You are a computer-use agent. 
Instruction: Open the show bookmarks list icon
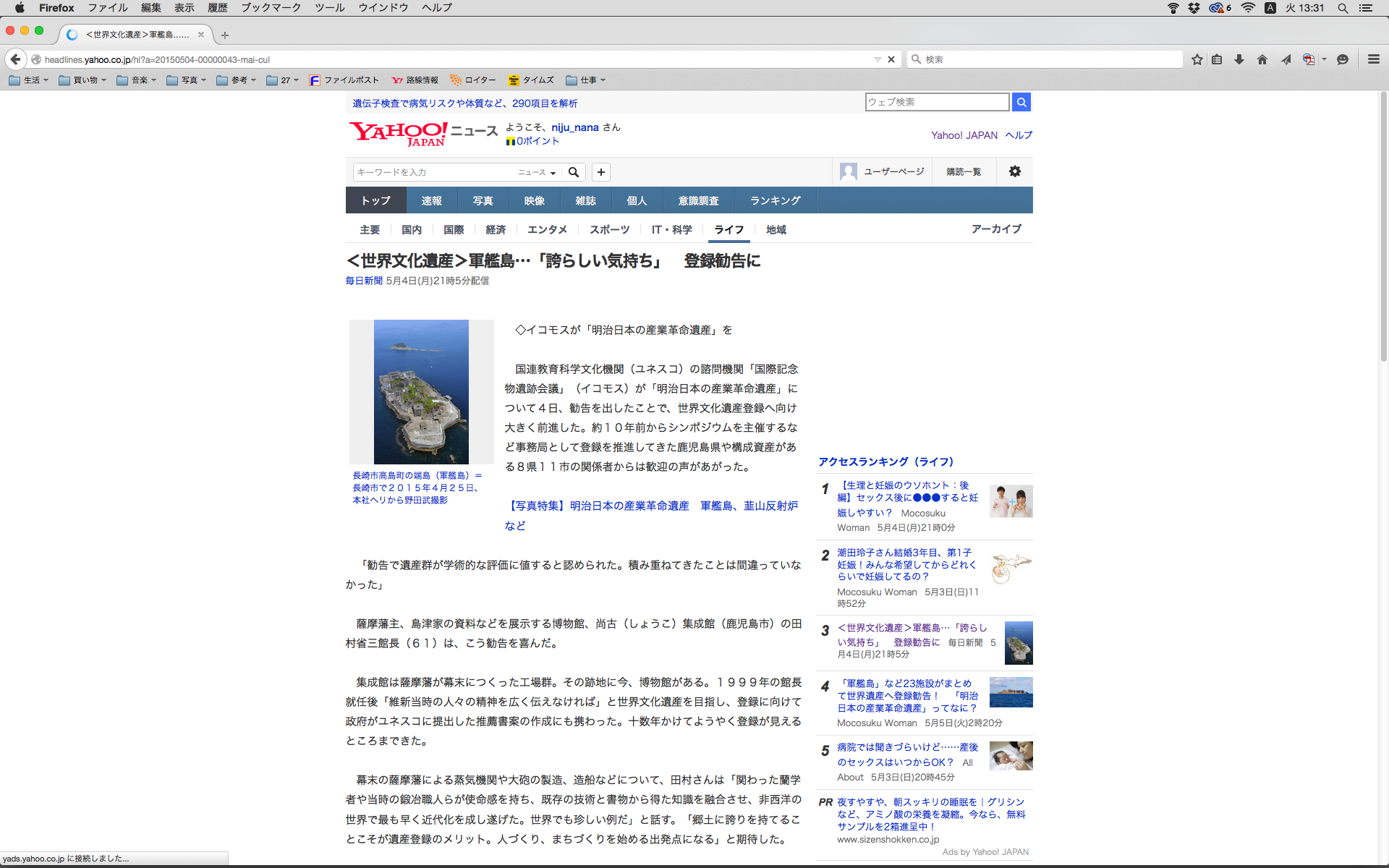[x=1218, y=59]
